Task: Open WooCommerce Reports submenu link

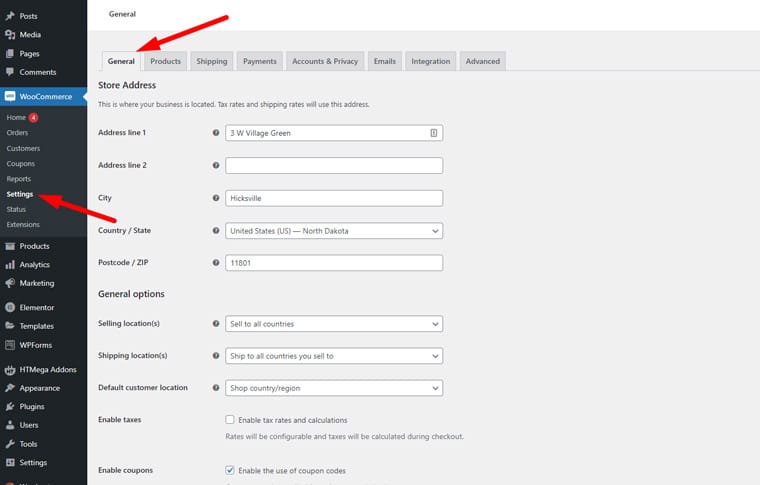Action: click(x=19, y=179)
